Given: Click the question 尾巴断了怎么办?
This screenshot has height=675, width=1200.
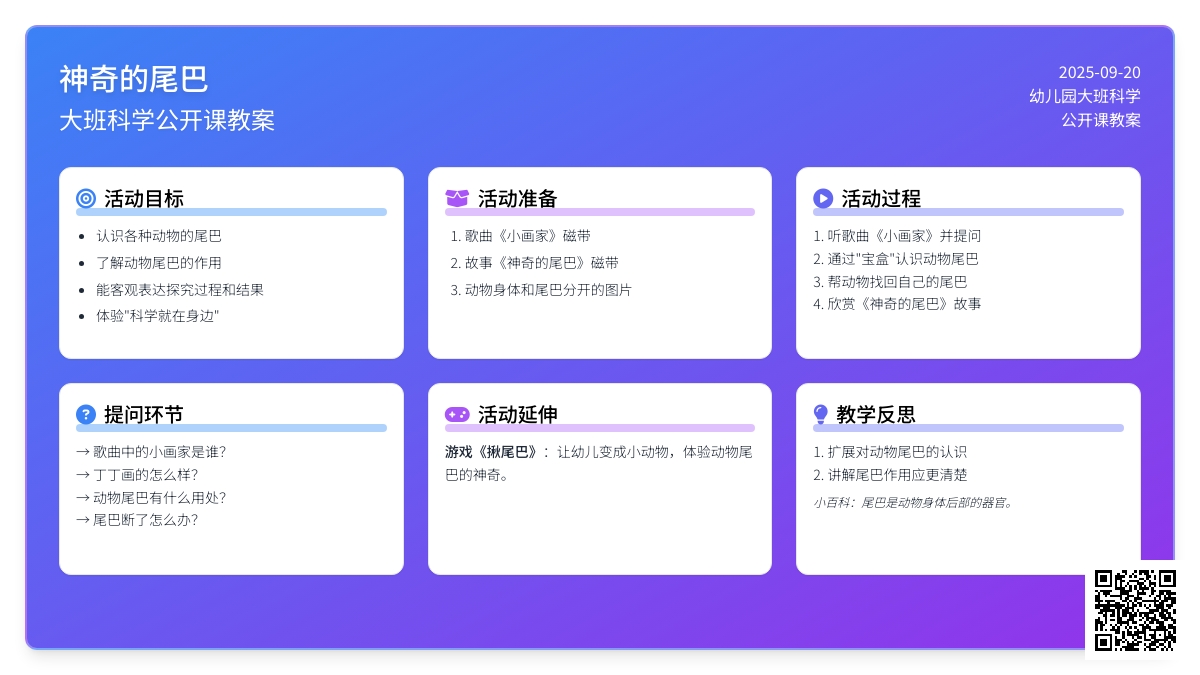Looking at the screenshot, I should point(145,520).
